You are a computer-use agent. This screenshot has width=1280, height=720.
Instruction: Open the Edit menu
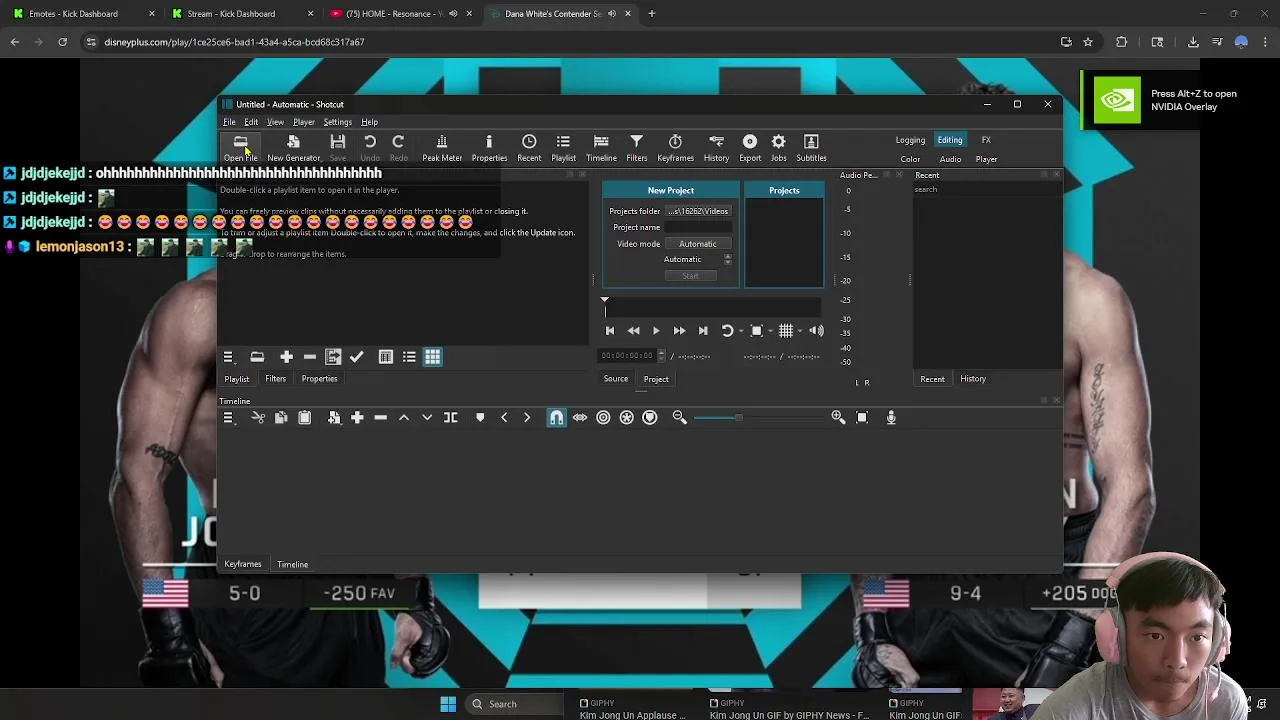[251, 122]
